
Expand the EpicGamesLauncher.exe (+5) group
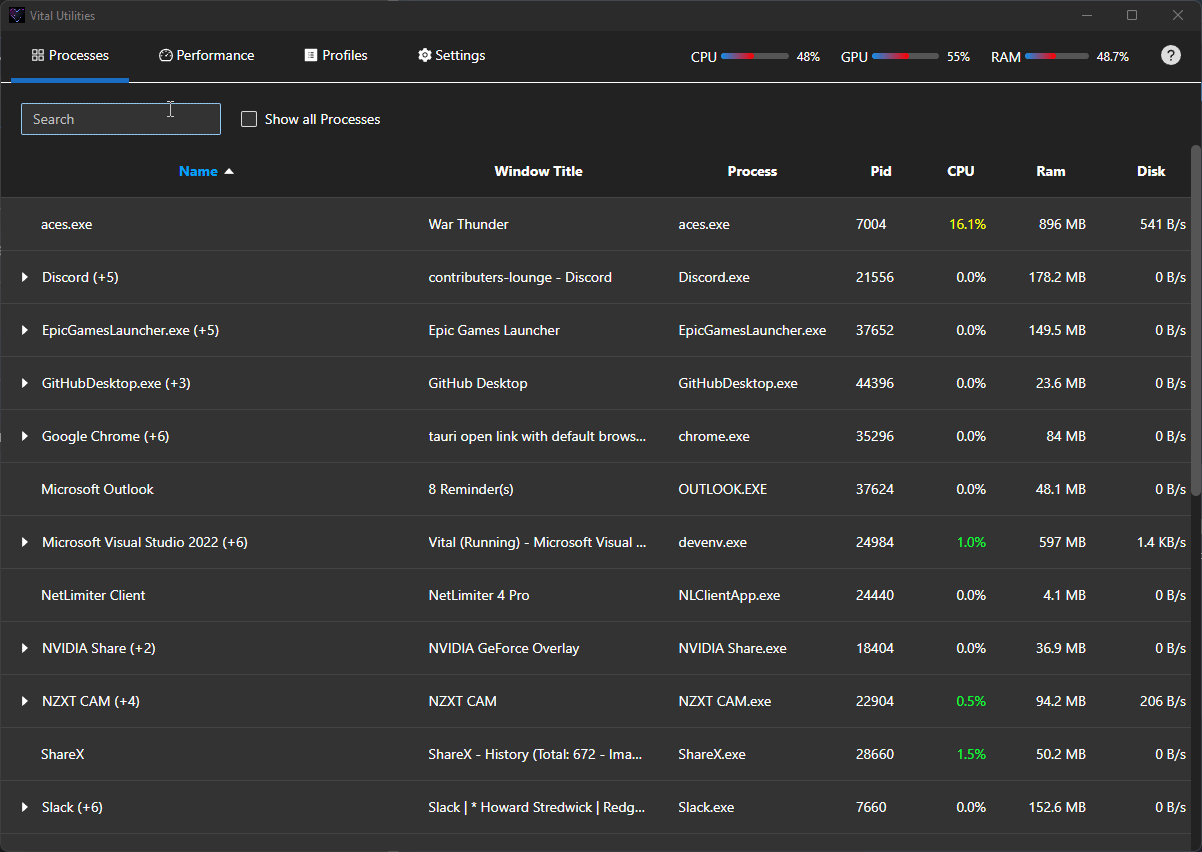pos(25,330)
